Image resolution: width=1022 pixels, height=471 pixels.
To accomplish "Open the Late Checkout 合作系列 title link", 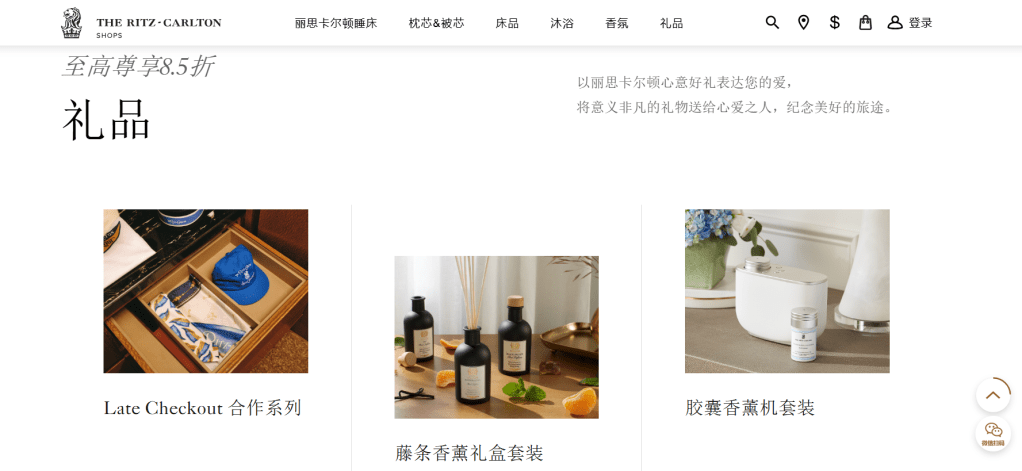I will coord(203,408).
